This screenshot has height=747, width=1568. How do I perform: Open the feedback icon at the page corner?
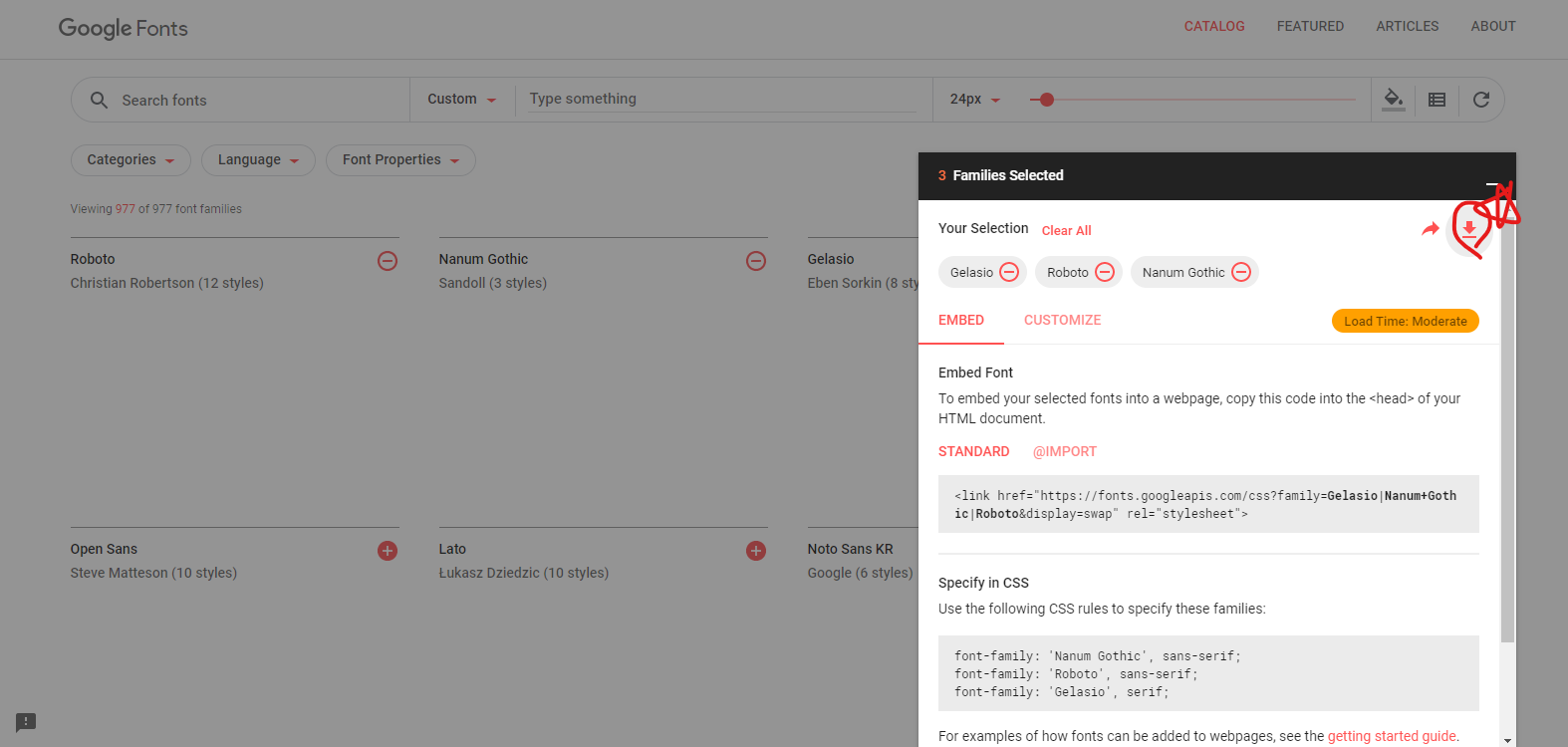pyautogui.click(x=26, y=722)
